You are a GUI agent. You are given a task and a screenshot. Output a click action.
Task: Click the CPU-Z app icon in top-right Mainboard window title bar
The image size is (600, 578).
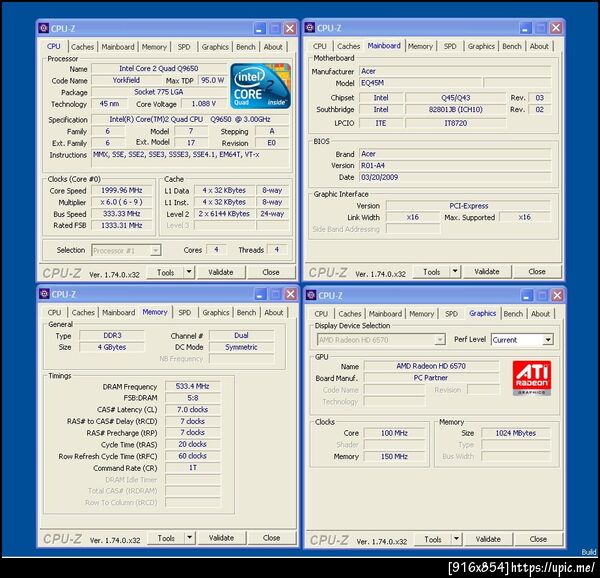pos(310,28)
